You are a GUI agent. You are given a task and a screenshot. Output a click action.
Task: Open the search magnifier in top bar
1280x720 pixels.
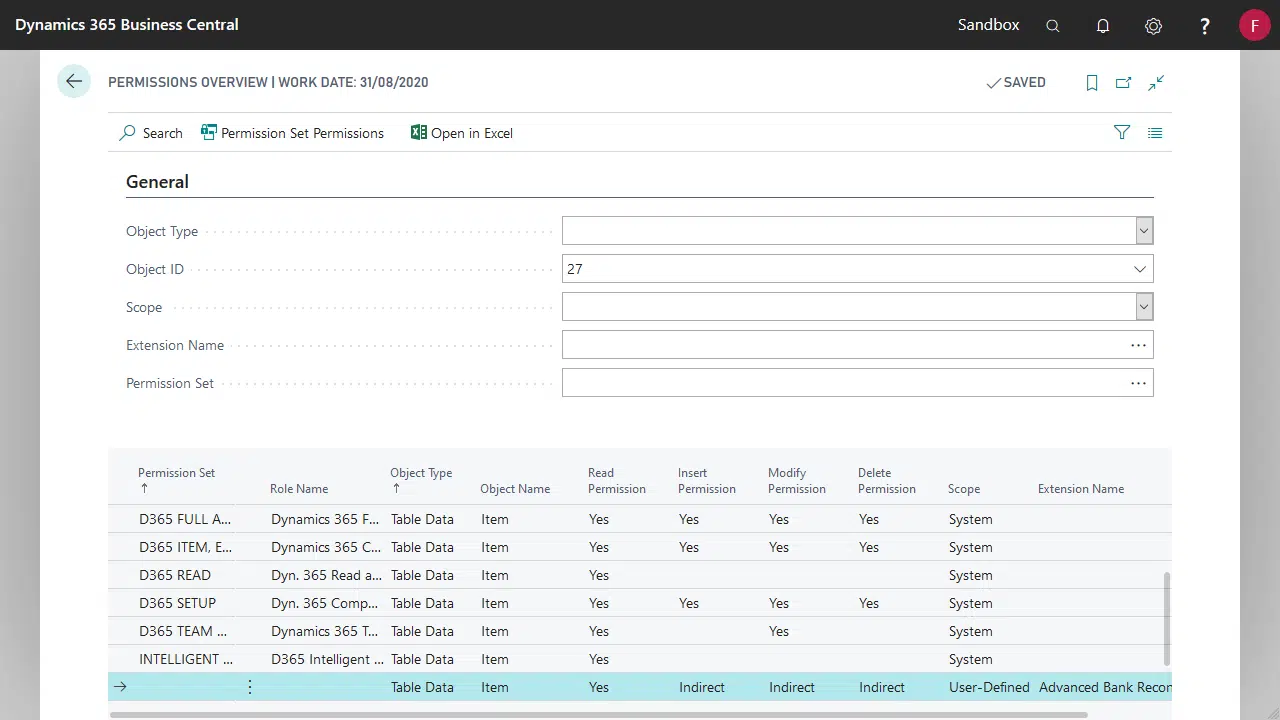1052,26
